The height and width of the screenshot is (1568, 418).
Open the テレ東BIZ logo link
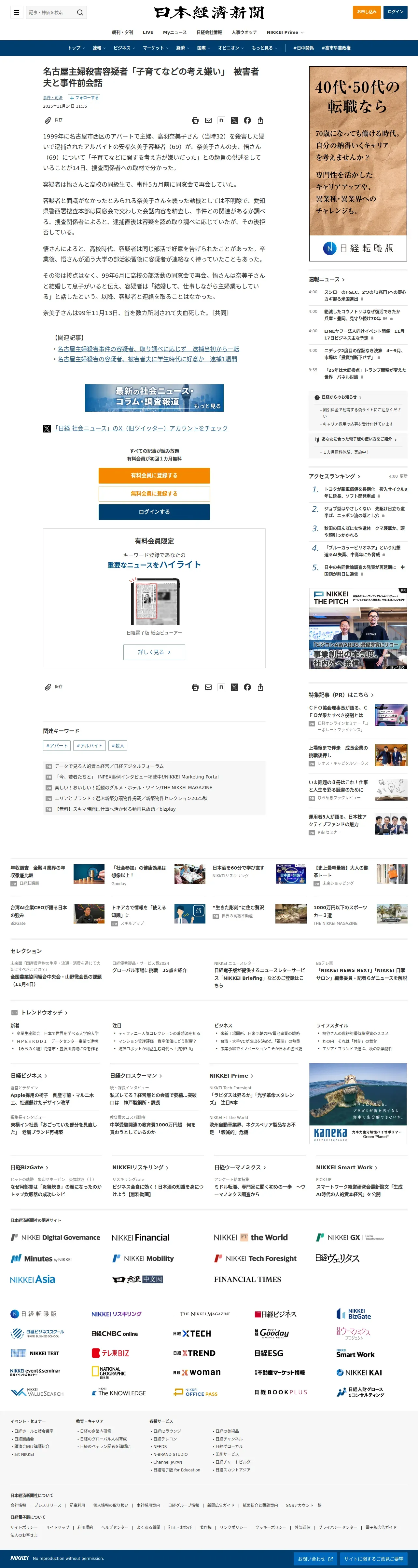[110, 1353]
